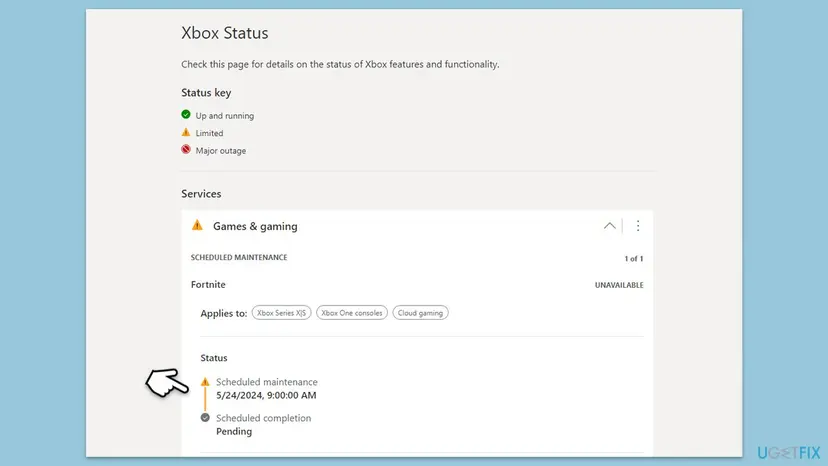Open the Games & gaming more options menu
The height and width of the screenshot is (466, 828).
click(638, 226)
